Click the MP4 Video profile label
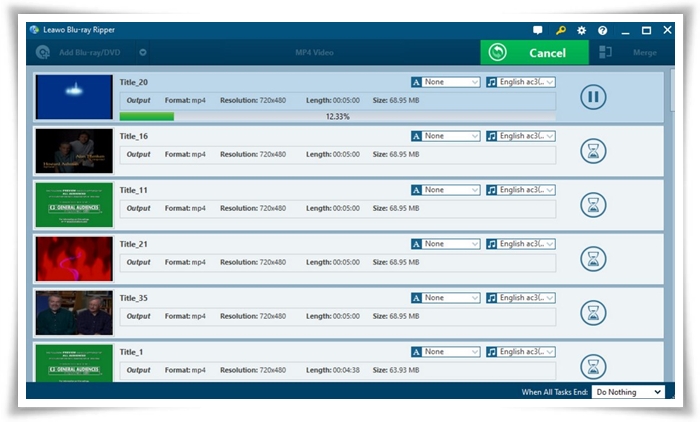This screenshot has height=422, width=700. click(314, 53)
